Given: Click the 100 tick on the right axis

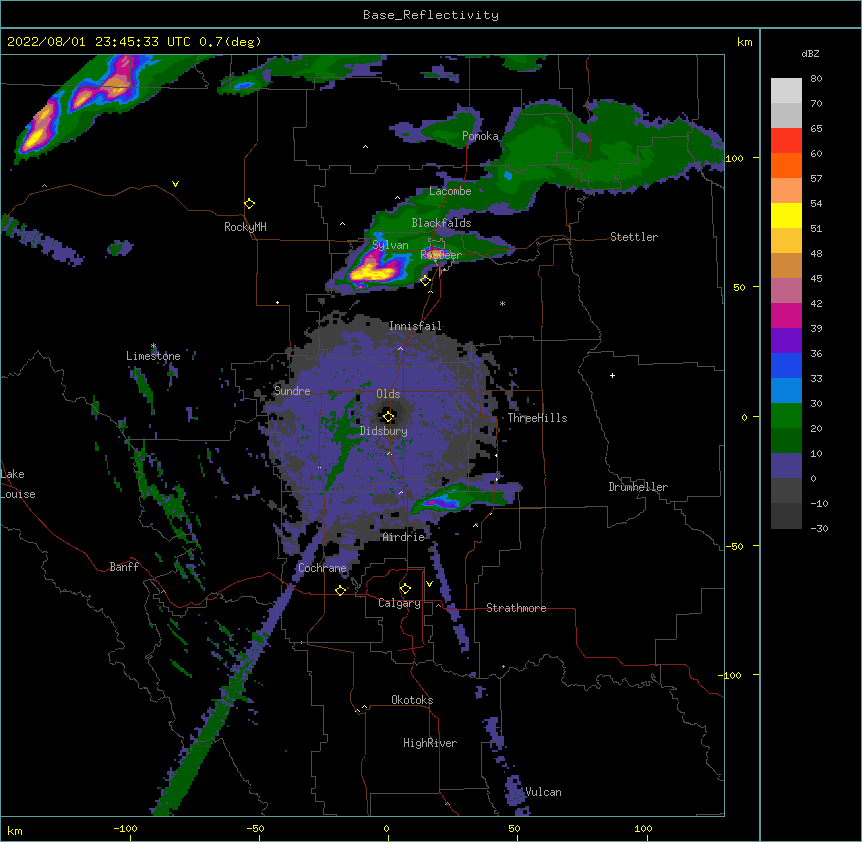Looking at the screenshot, I should coord(734,158).
